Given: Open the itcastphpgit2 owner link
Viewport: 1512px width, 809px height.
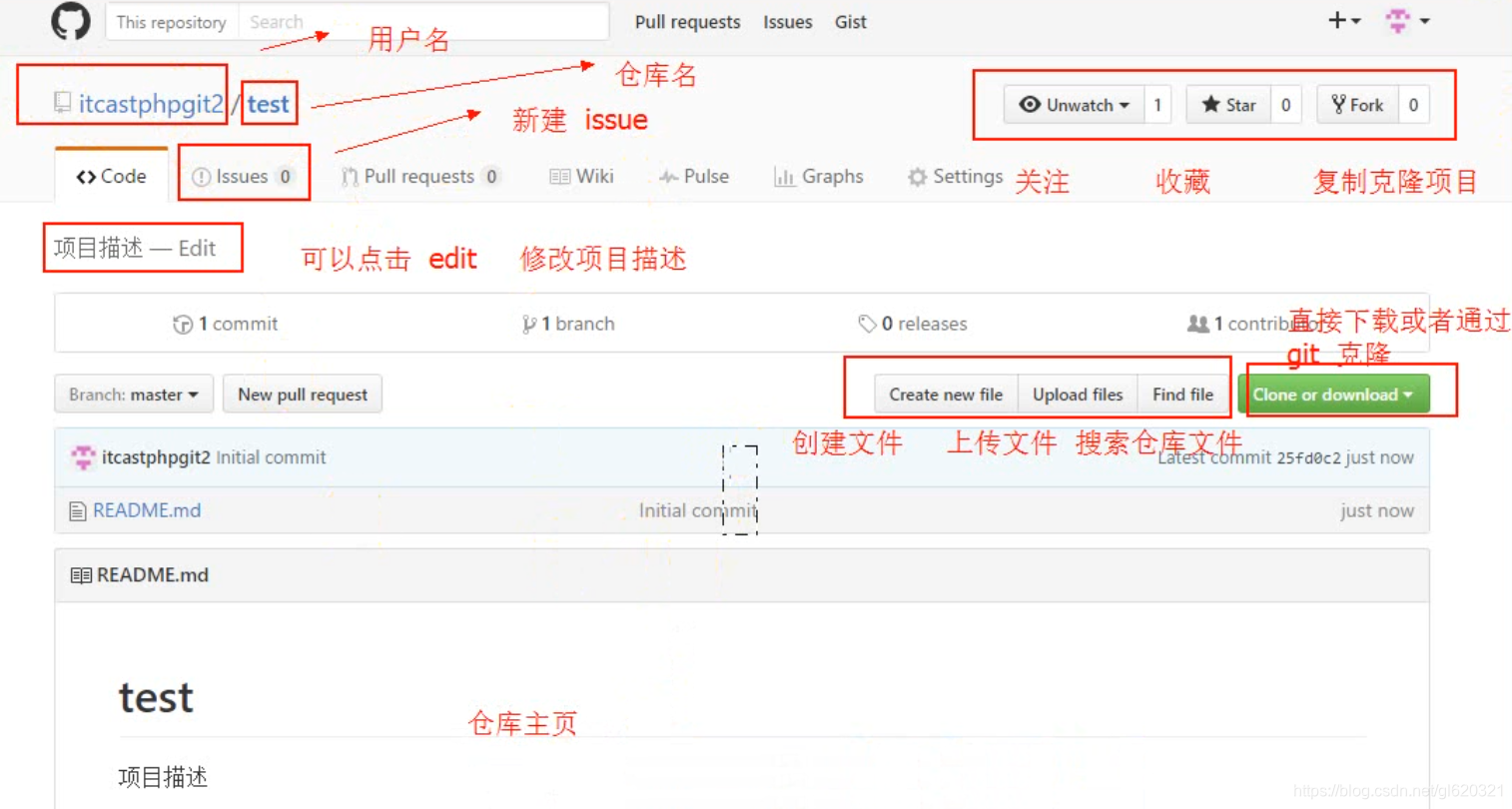Looking at the screenshot, I should coord(151,104).
